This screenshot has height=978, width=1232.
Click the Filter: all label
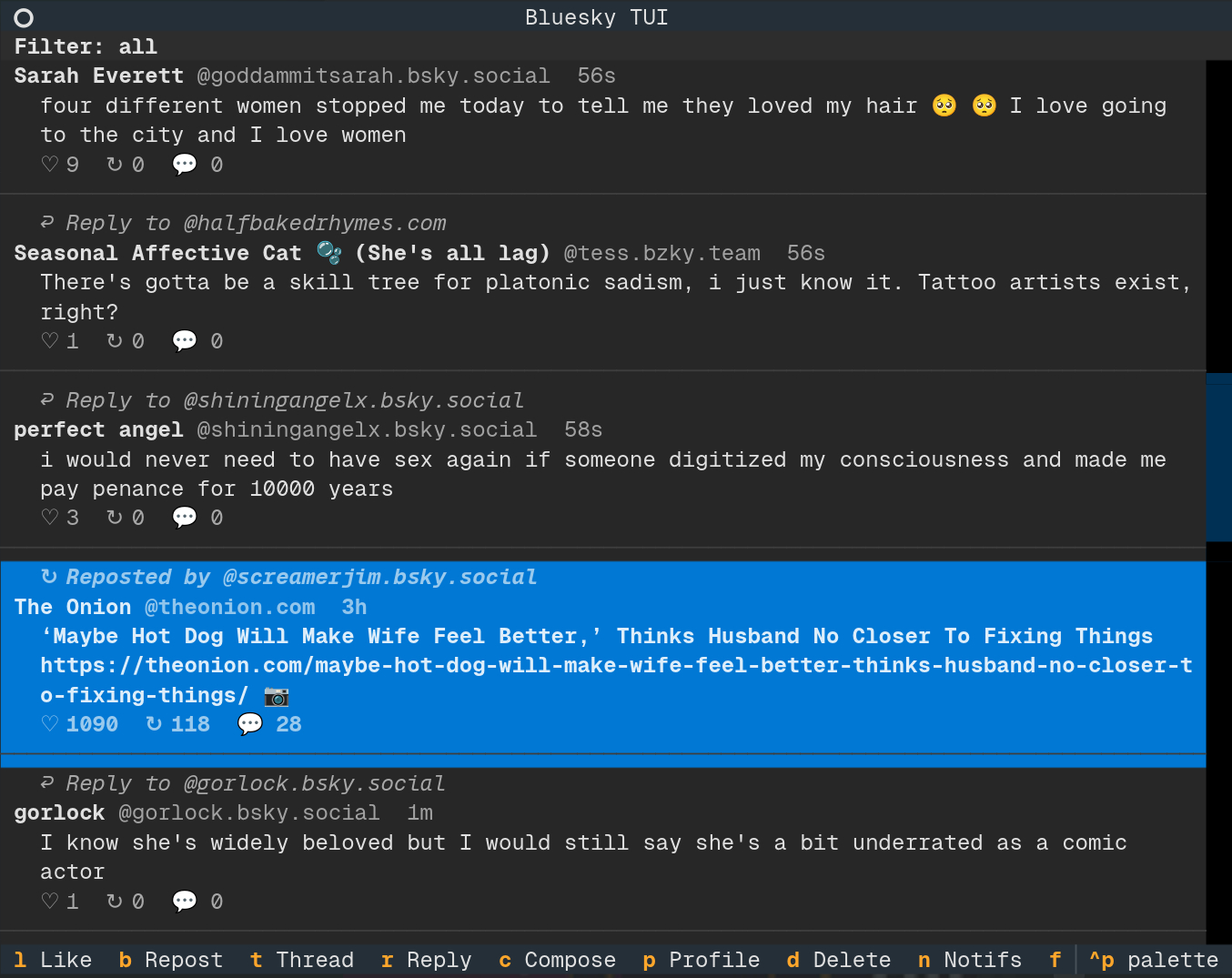coord(86,47)
